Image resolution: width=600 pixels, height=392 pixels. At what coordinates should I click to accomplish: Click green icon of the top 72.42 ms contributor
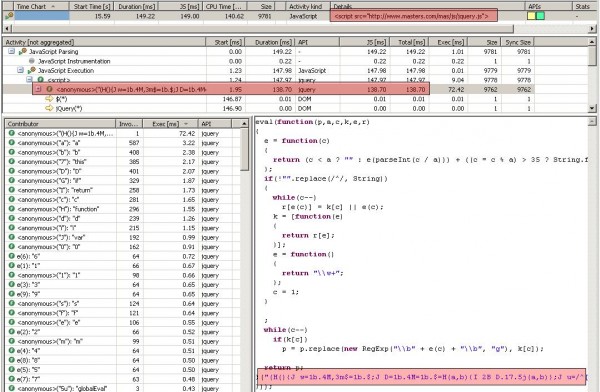click(11, 133)
